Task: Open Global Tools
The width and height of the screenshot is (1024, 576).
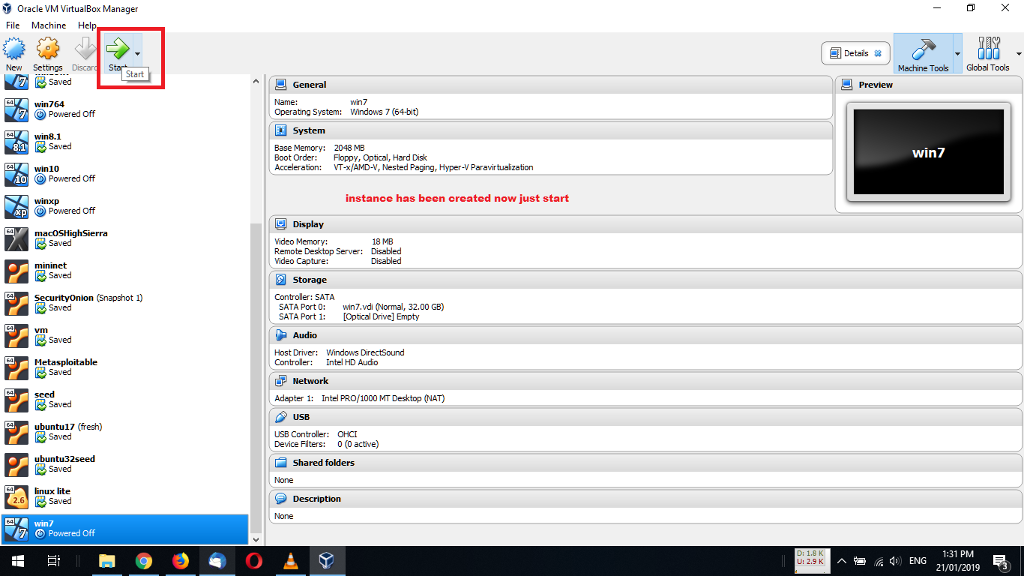Action: tap(990, 53)
